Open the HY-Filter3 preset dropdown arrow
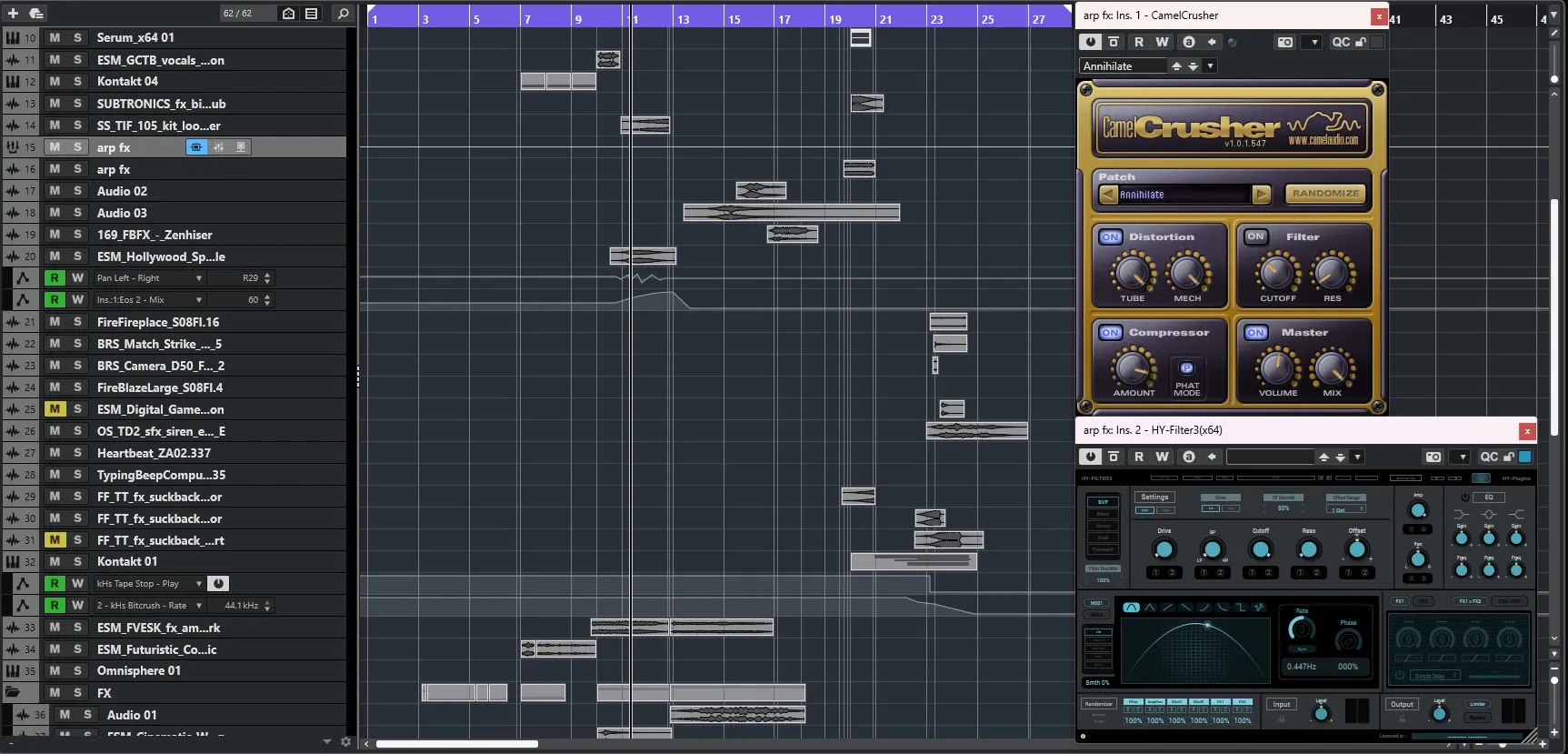Viewport: 1568px width, 754px height. pos(1357,457)
